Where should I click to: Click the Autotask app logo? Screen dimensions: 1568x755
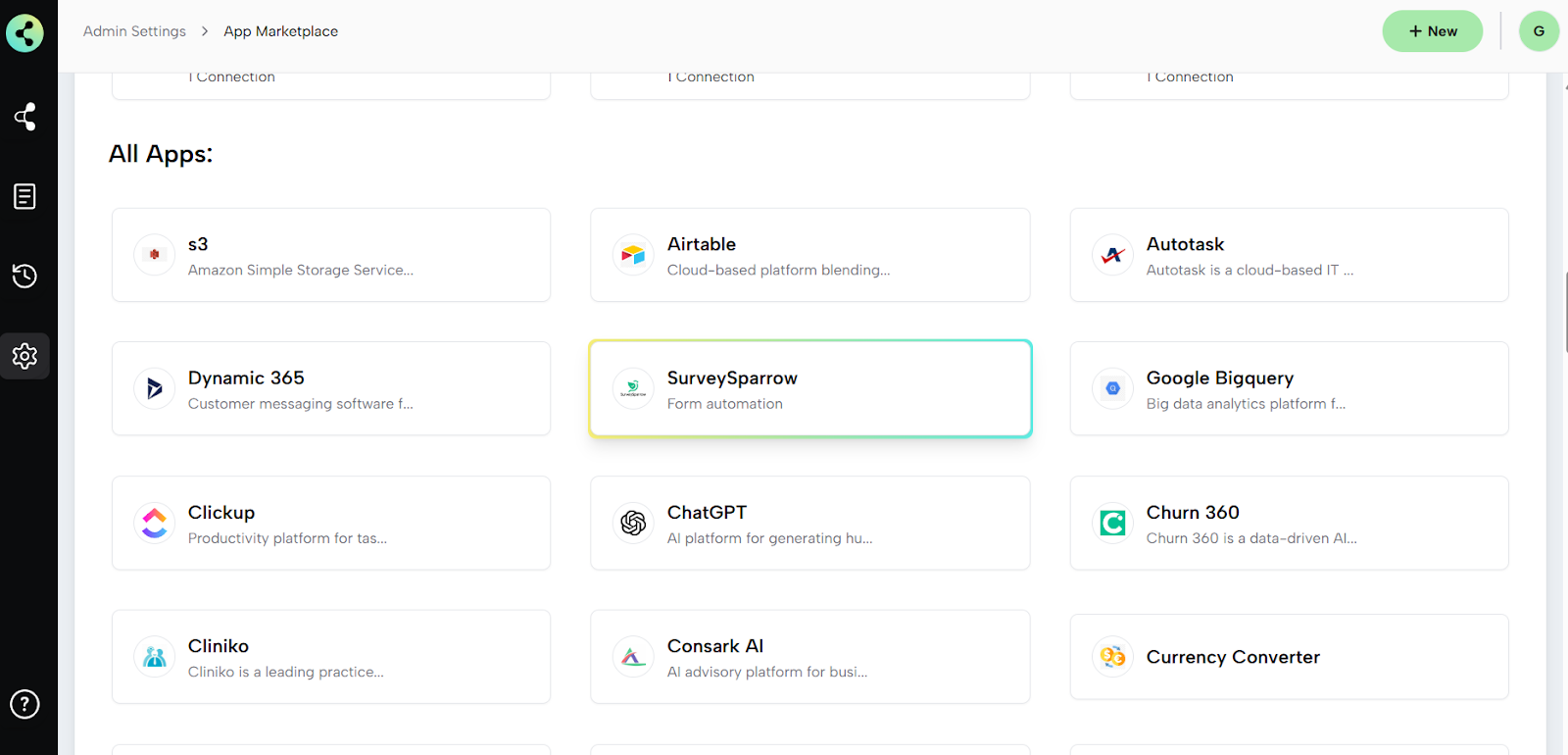[x=1112, y=255]
